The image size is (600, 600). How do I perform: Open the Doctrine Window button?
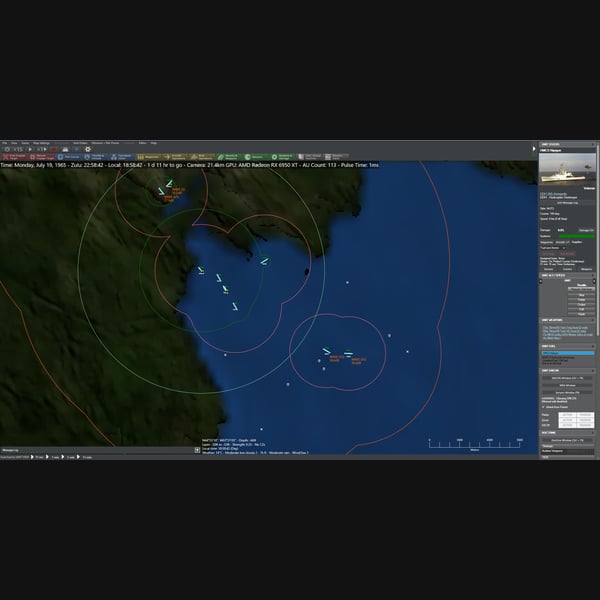(x=567, y=440)
